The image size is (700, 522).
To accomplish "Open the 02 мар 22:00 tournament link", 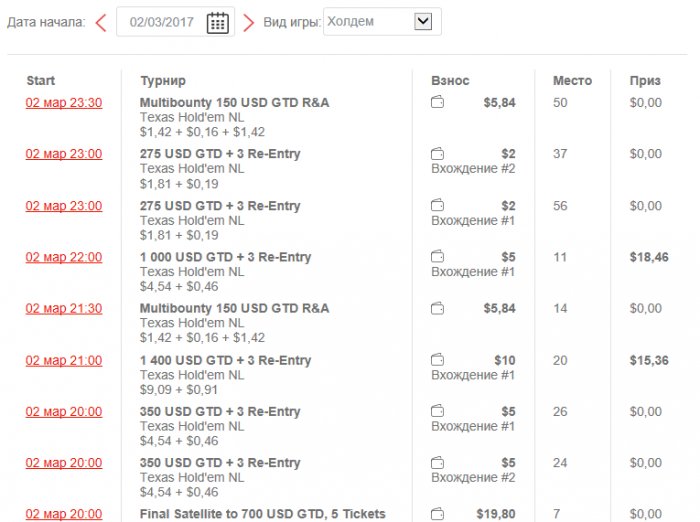I will point(63,257).
